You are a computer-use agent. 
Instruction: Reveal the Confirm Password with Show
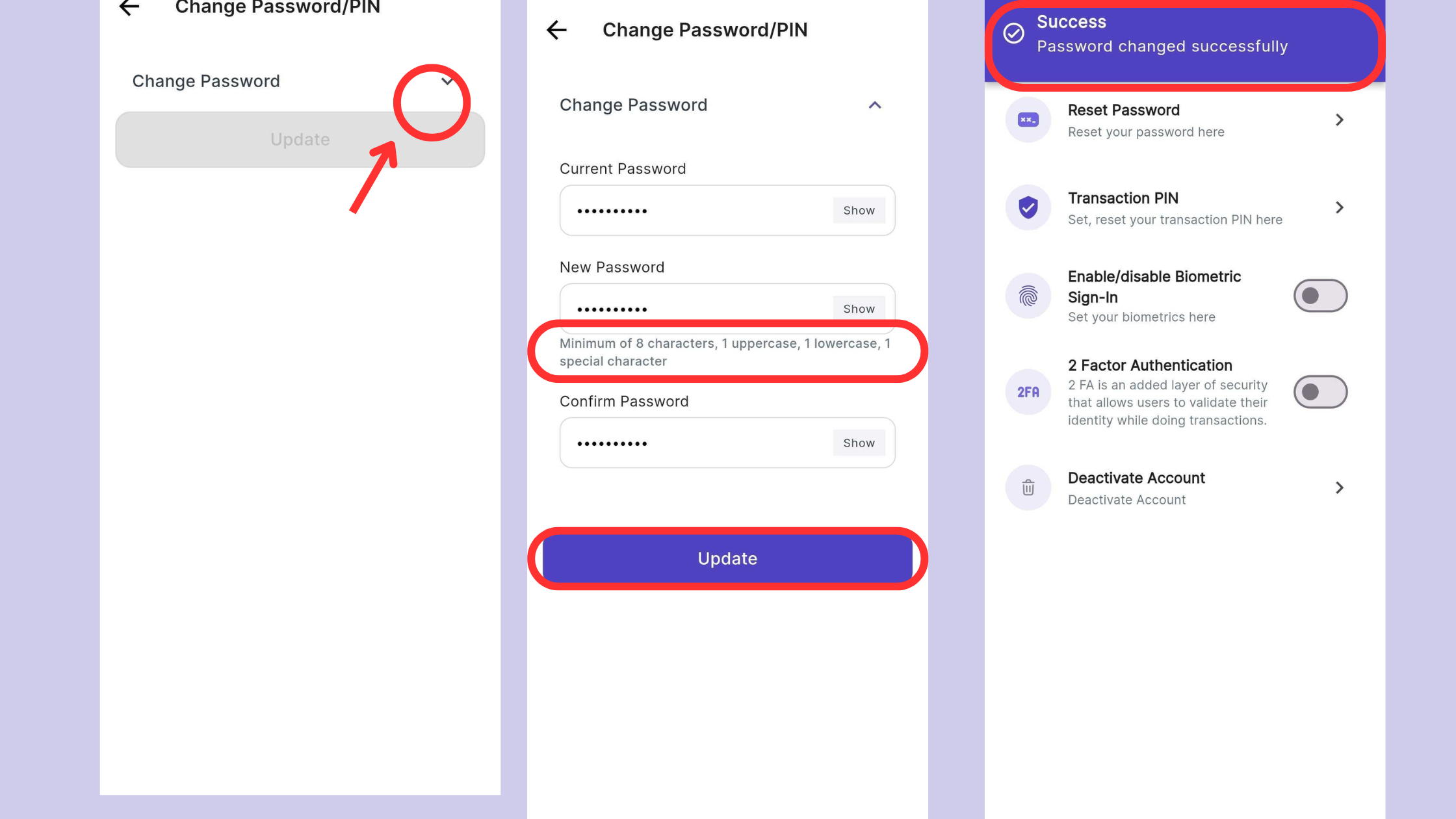859,443
